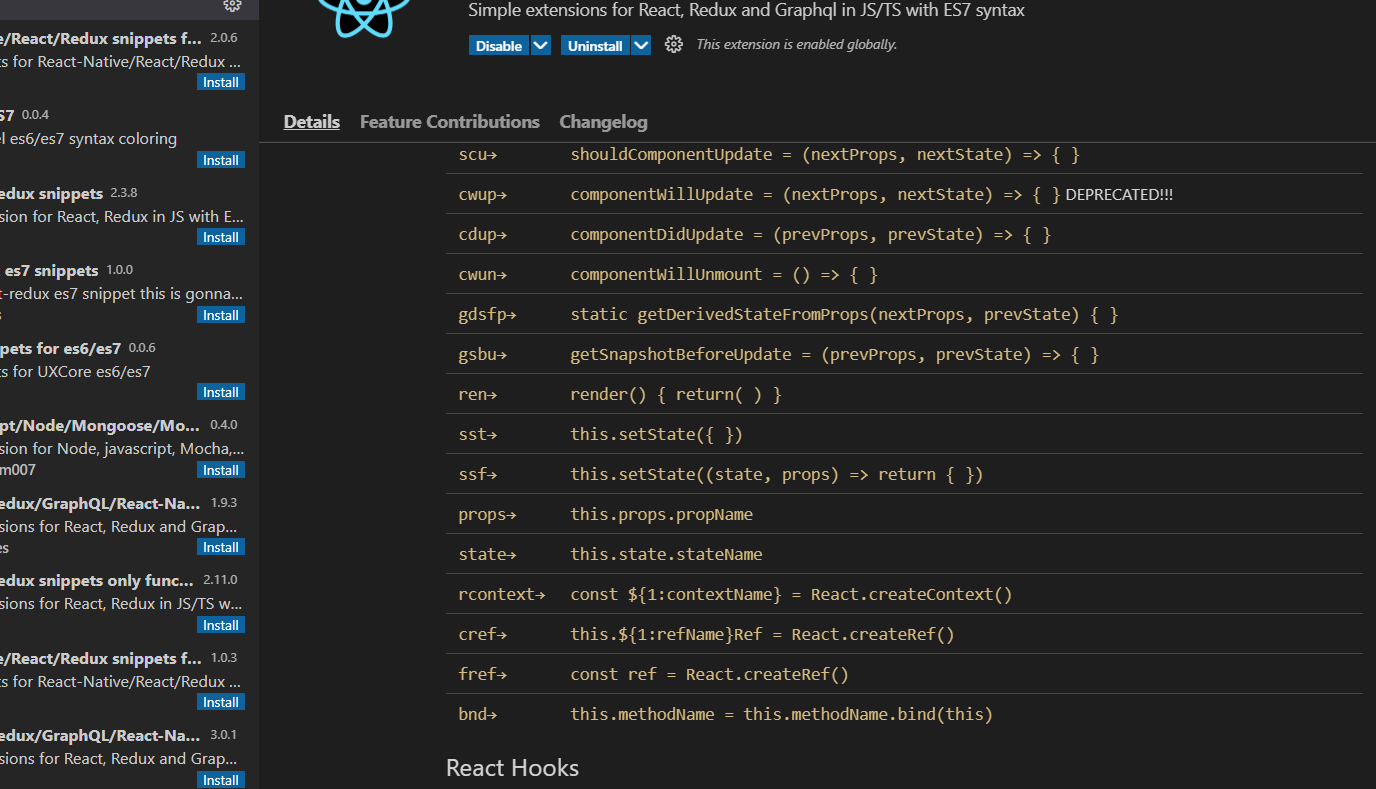
Task: Click the Uninstall extension button
Action: [x=595, y=46]
